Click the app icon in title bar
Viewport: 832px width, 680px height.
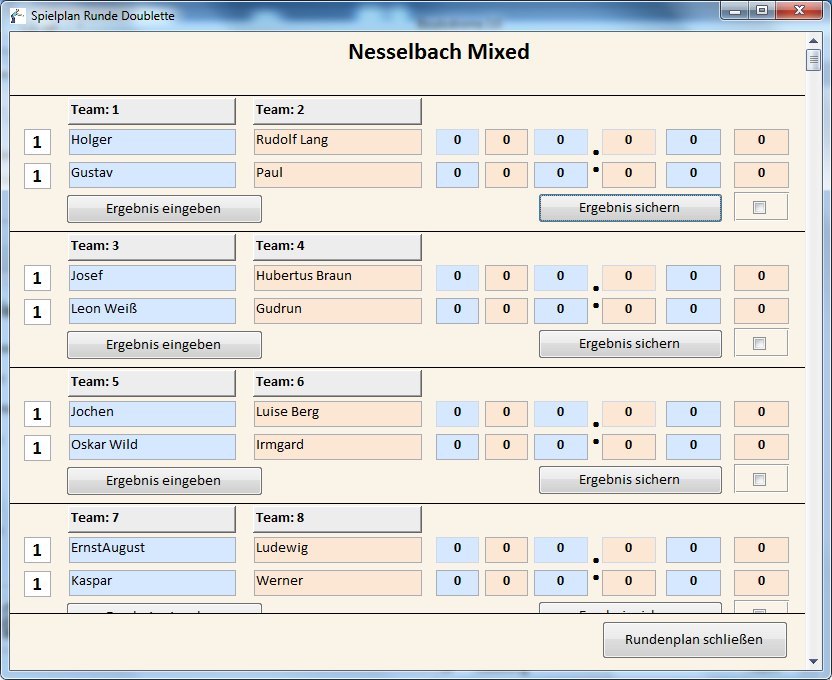(17, 16)
